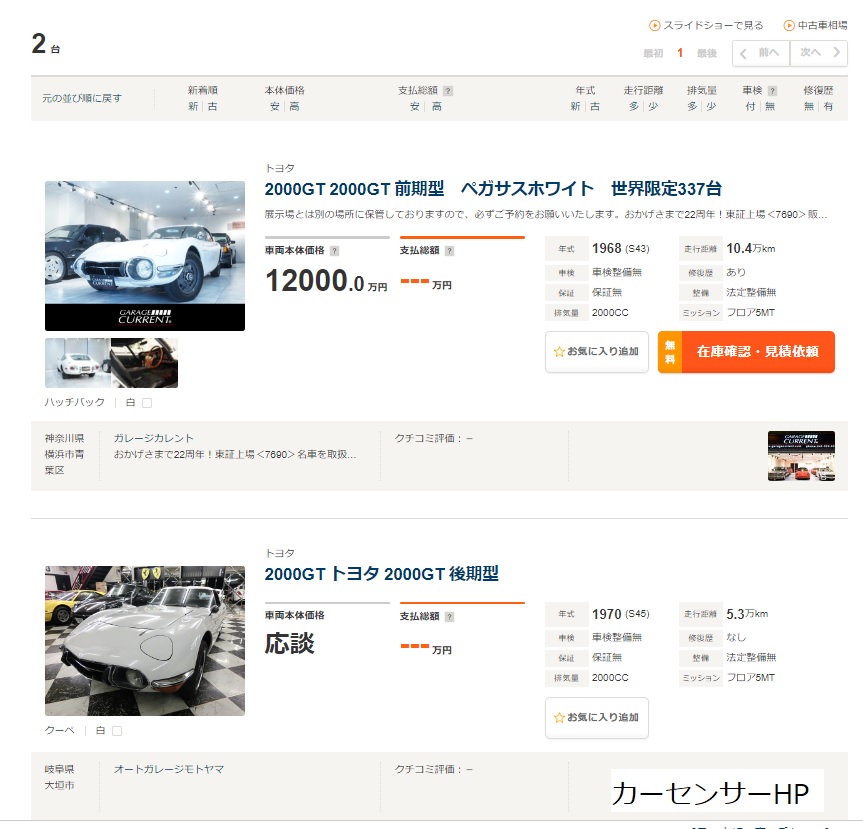The height and width of the screenshot is (829, 863).
Task: Sort 修復歴 by 有 (with repair history)
Action: [x=828, y=106]
